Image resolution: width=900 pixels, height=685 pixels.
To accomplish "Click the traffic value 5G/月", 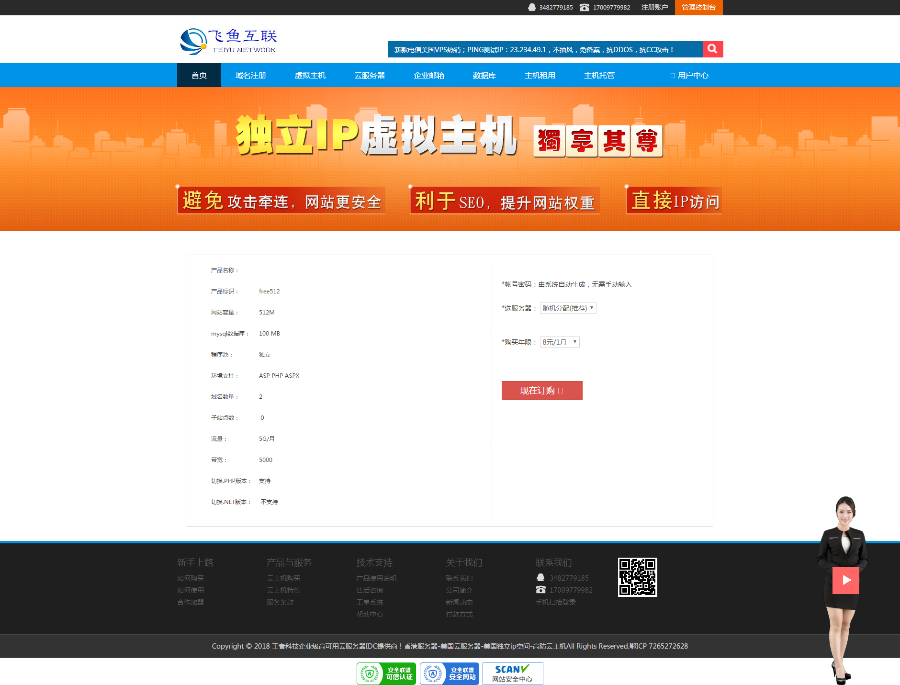I will pos(266,439).
